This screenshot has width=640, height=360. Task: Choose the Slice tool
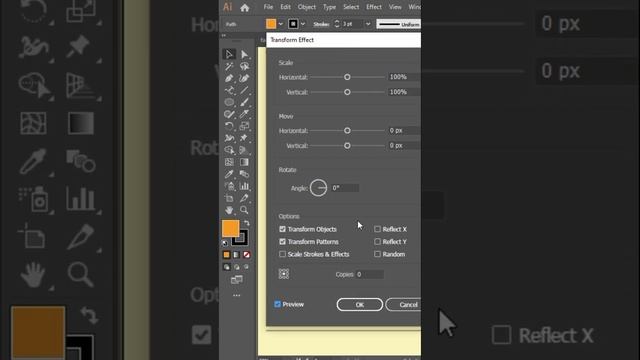(244, 198)
